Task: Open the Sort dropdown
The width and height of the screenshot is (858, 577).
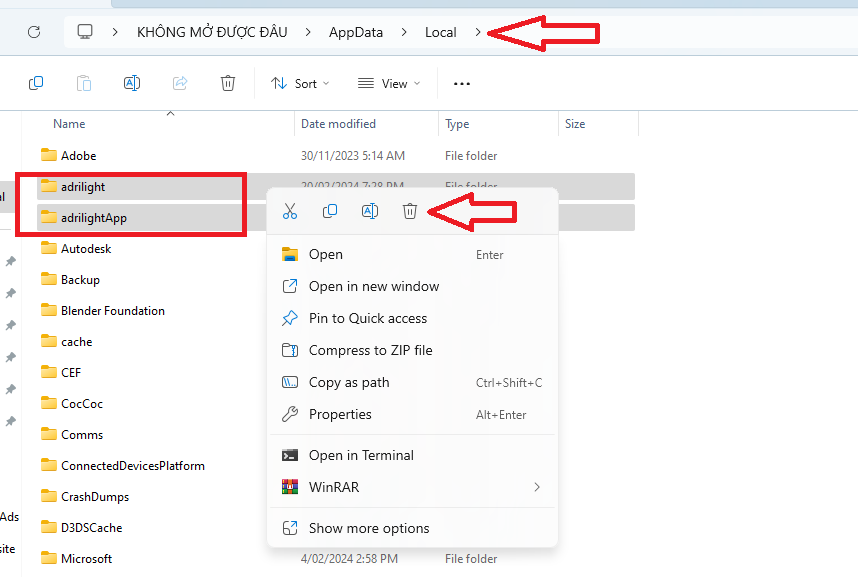Action: (x=300, y=84)
